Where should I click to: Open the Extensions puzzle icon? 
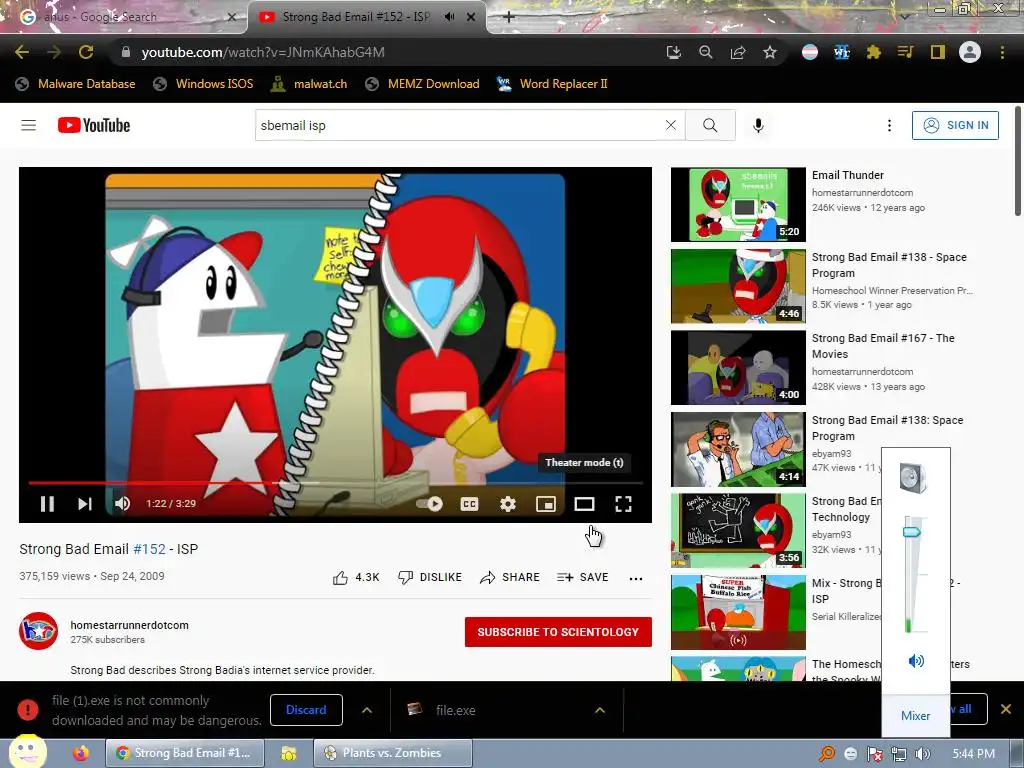(x=873, y=52)
